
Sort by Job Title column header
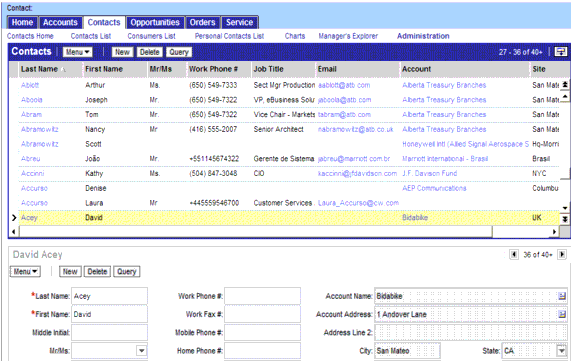[x=283, y=69]
